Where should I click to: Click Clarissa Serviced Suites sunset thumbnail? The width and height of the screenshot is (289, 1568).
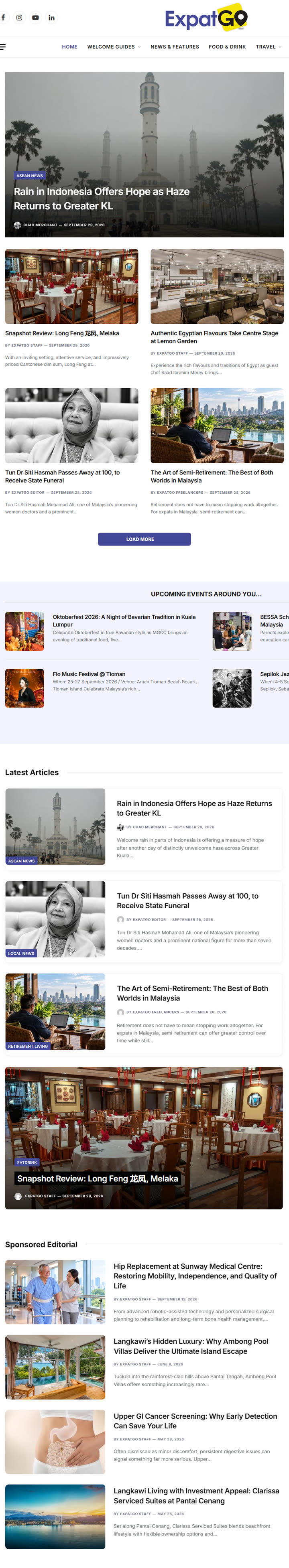[x=55, y=1516]
